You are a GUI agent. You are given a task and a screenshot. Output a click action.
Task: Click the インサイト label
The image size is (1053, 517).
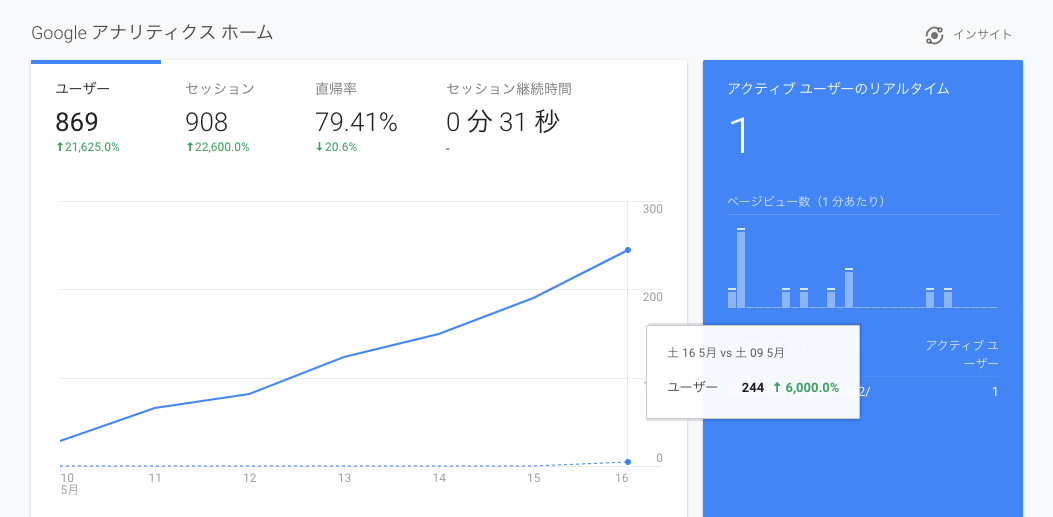click(982, 35)
